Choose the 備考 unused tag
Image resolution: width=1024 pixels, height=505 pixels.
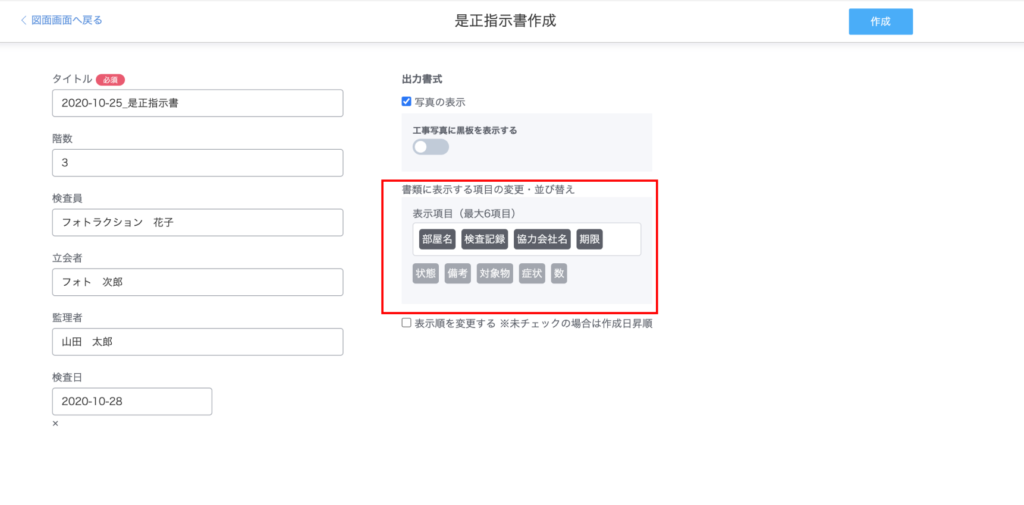[457, 273]
